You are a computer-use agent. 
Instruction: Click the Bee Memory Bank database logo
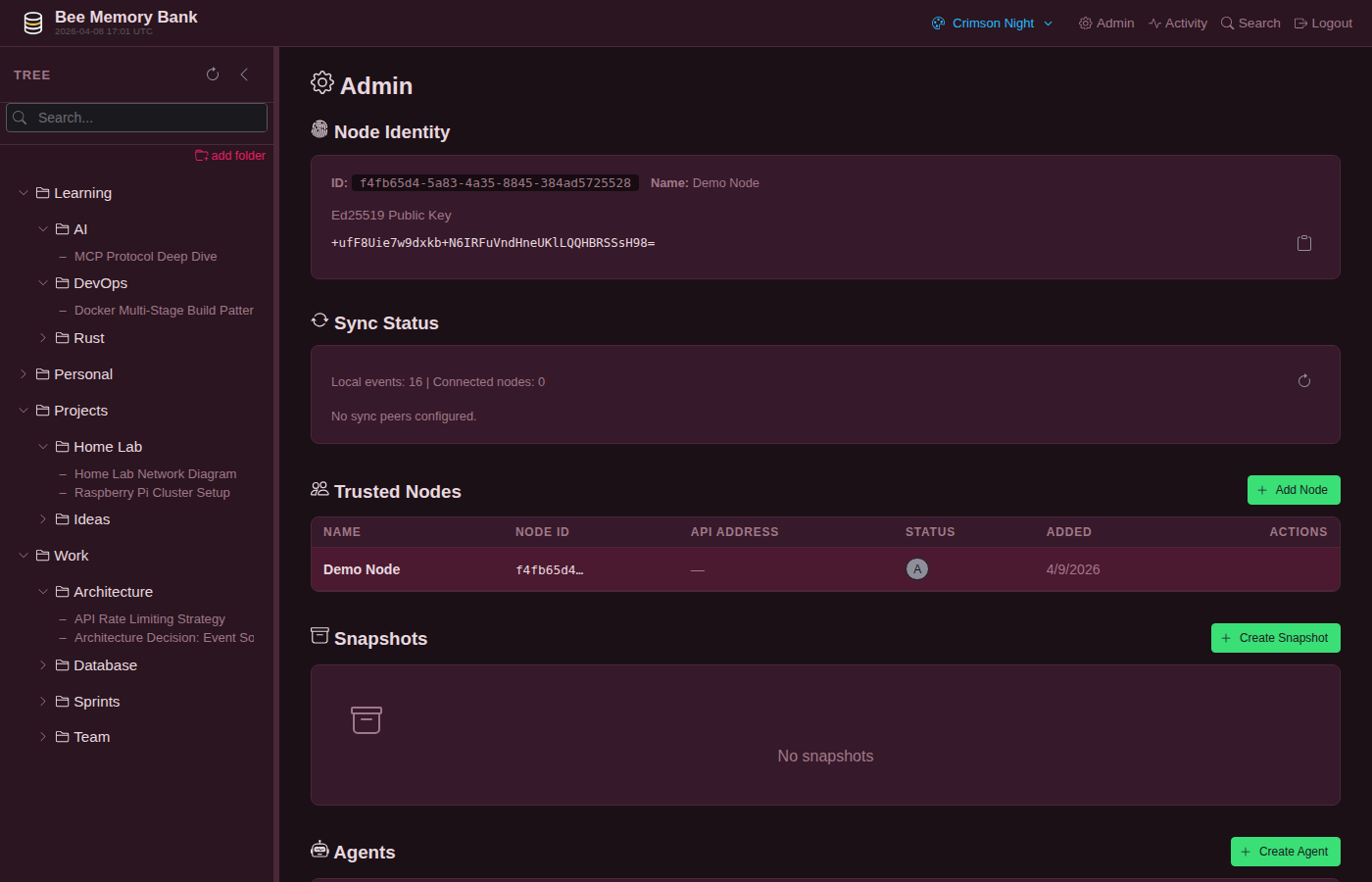33,24
